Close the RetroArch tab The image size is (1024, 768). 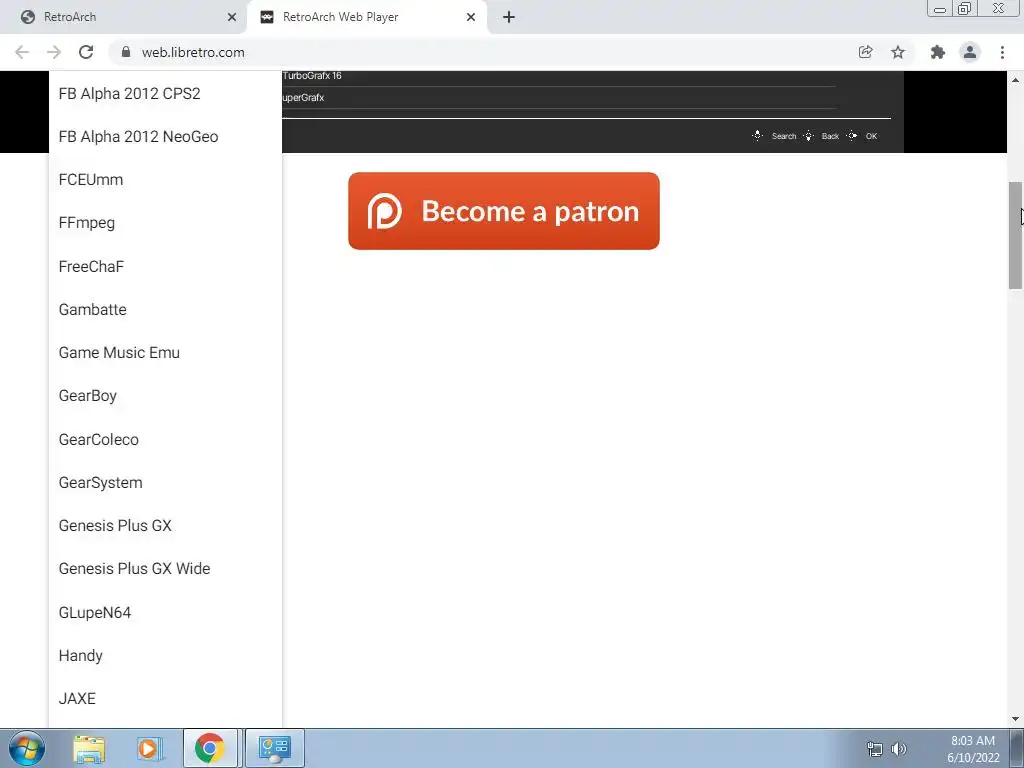coord(232,17)
